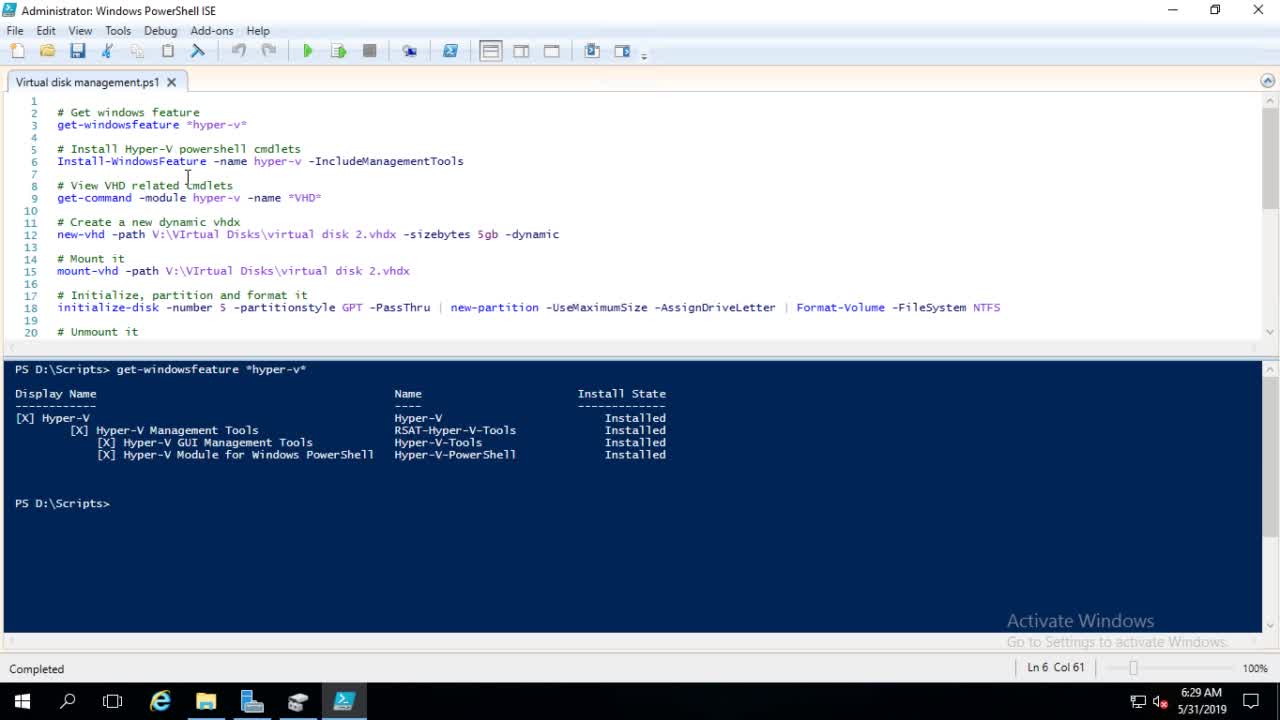Show script pane maximized
Image resolution: width=1280 pixels, height=720 pixels.
tap(551, 51)
